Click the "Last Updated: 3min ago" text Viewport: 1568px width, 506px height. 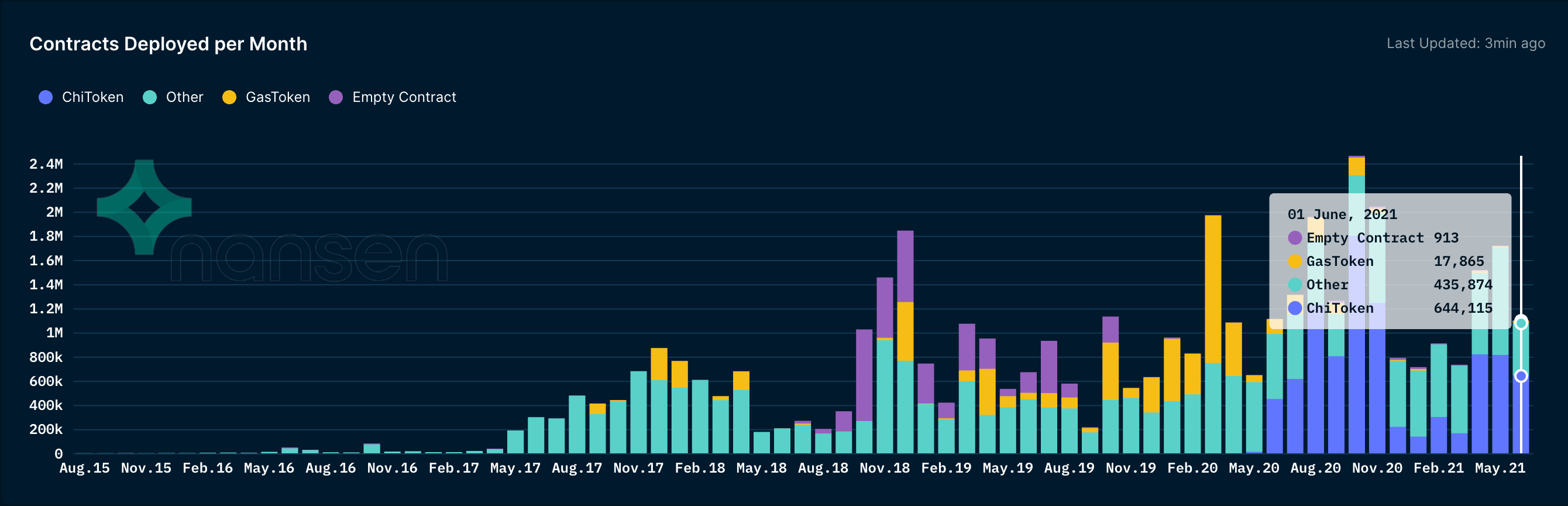point(1466,43)
